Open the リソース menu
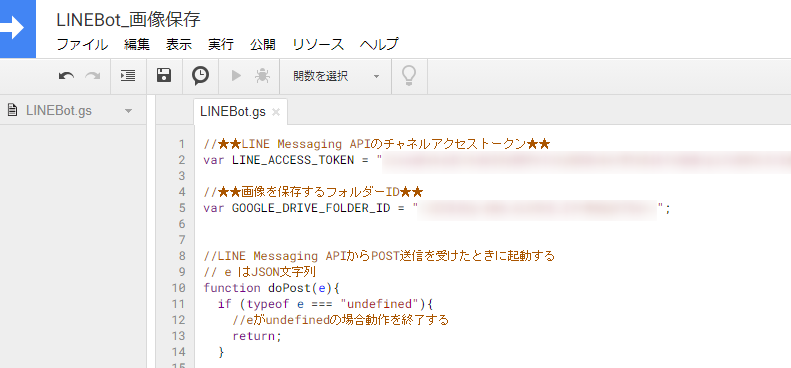Image resolution: width=791 pixels, height=368 pixels. [x=318, y=44]
